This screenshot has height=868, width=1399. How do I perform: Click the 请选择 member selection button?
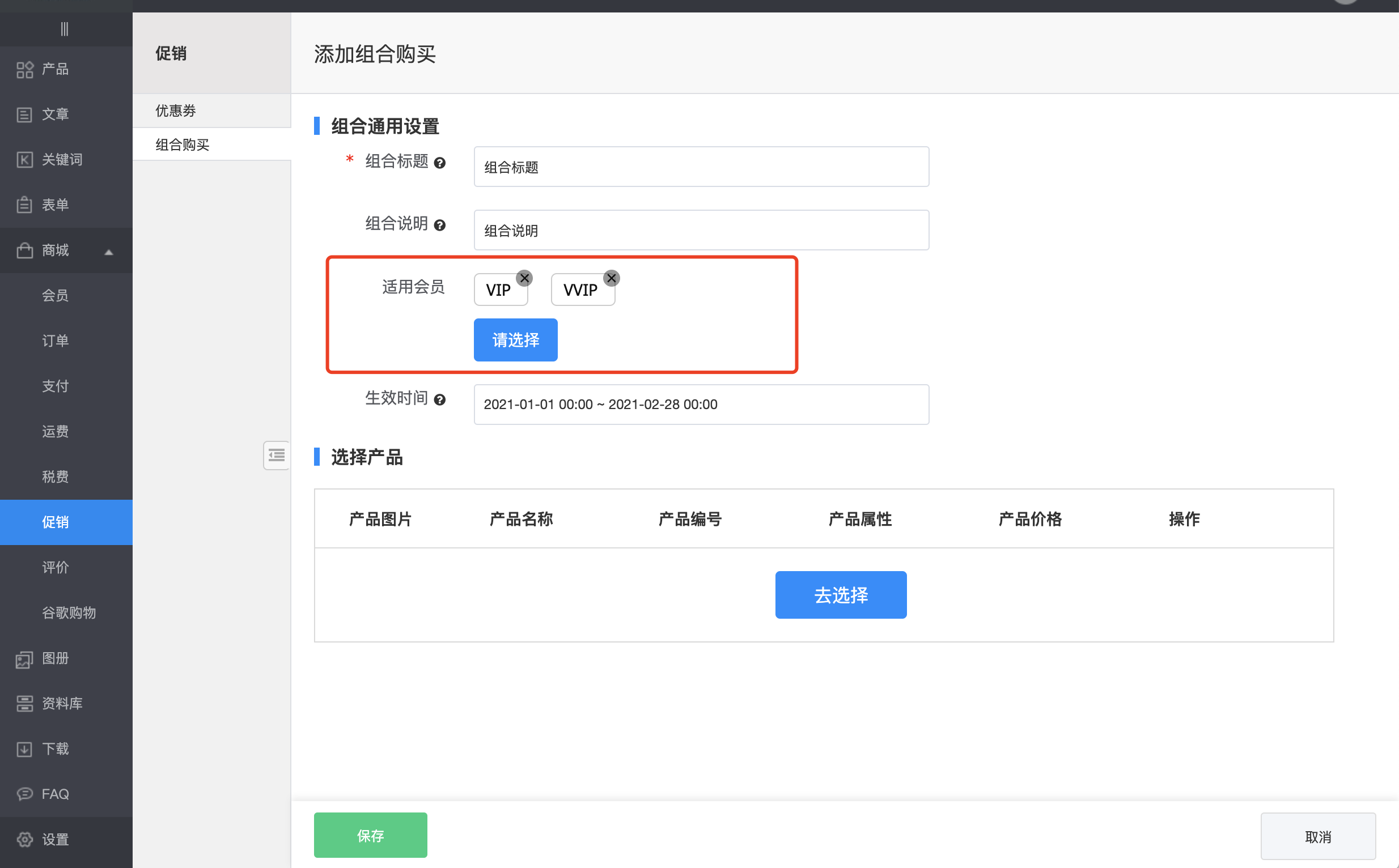(x=515, y=340)
